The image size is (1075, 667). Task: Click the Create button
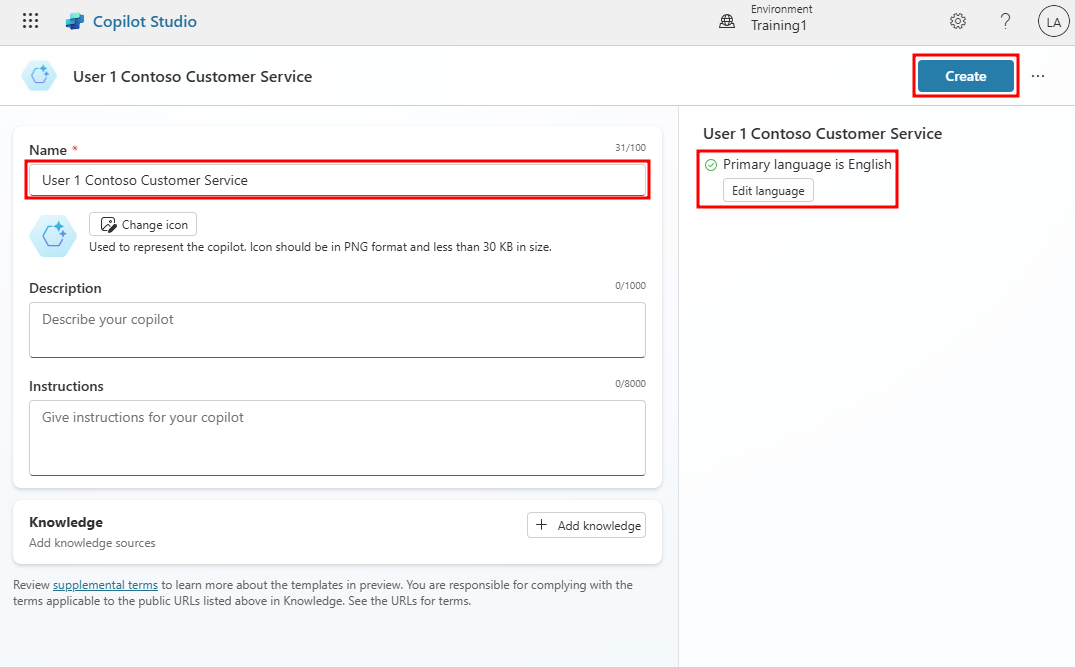click(965, 76)
